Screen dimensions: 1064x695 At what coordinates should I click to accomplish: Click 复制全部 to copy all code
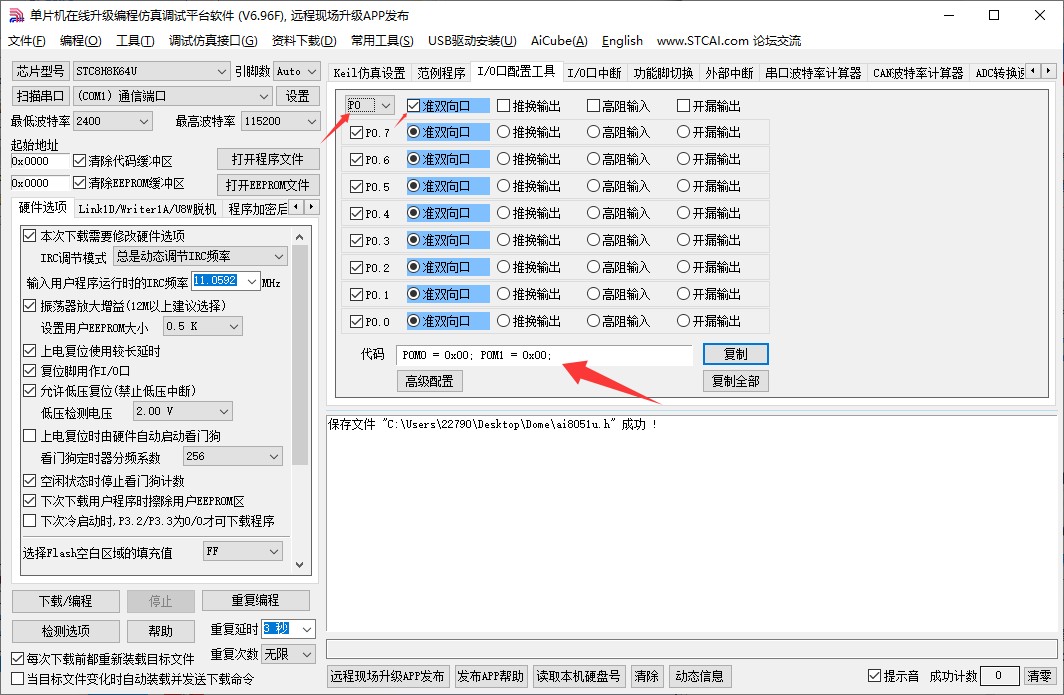click(x=735, y=380)
